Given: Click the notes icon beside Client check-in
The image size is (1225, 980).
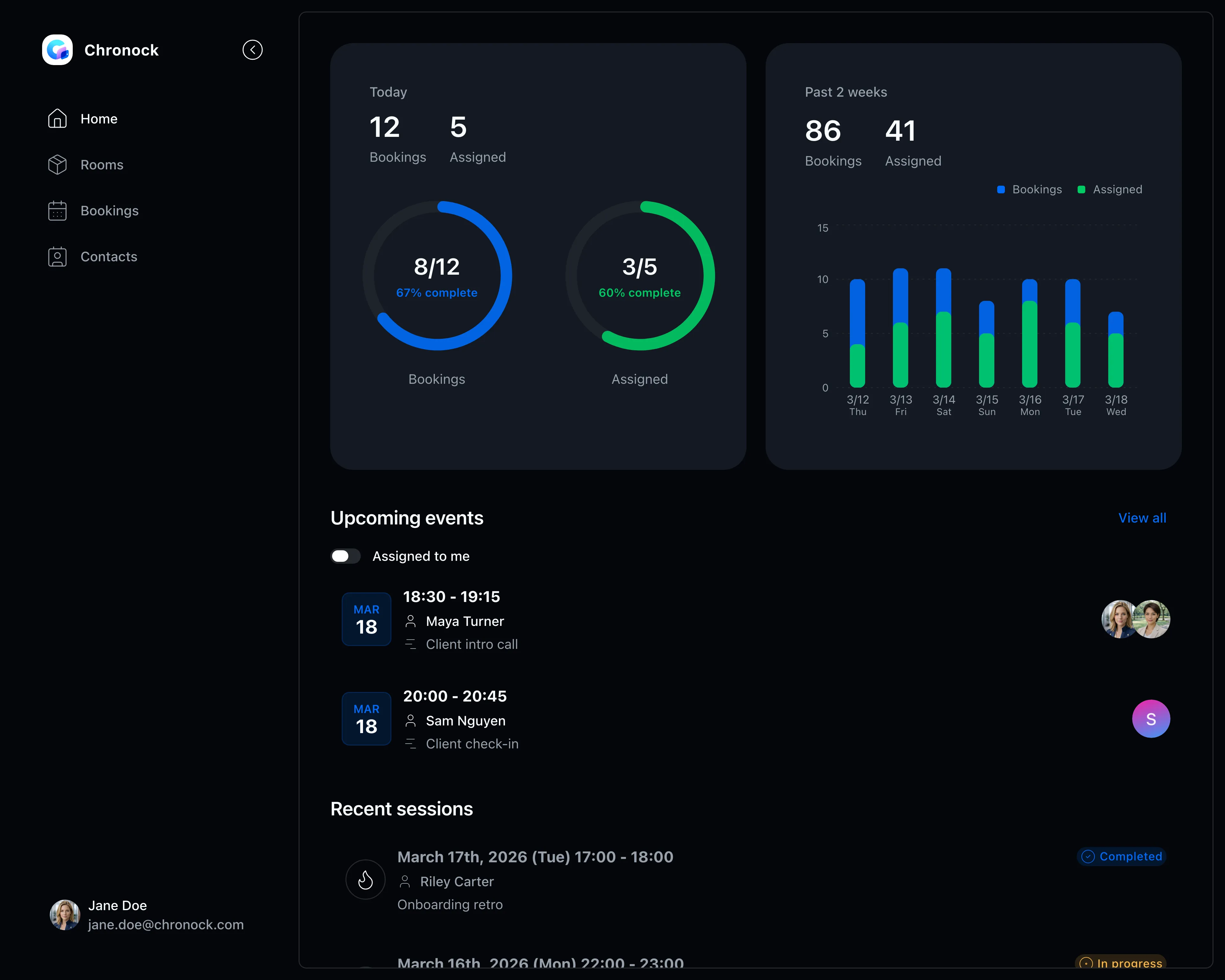Looking at the screenshot, I should pyautogui.click(x=410, y=744).
